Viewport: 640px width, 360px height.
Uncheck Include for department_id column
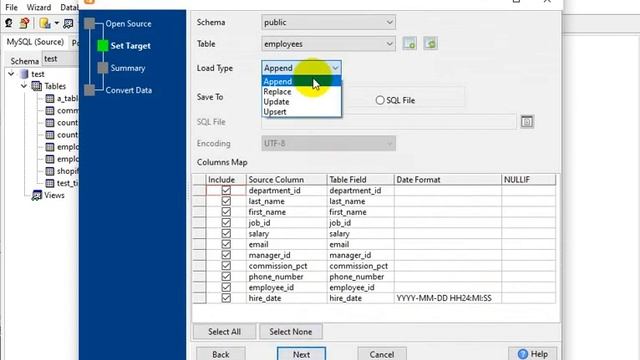click(x=226, y=191)
